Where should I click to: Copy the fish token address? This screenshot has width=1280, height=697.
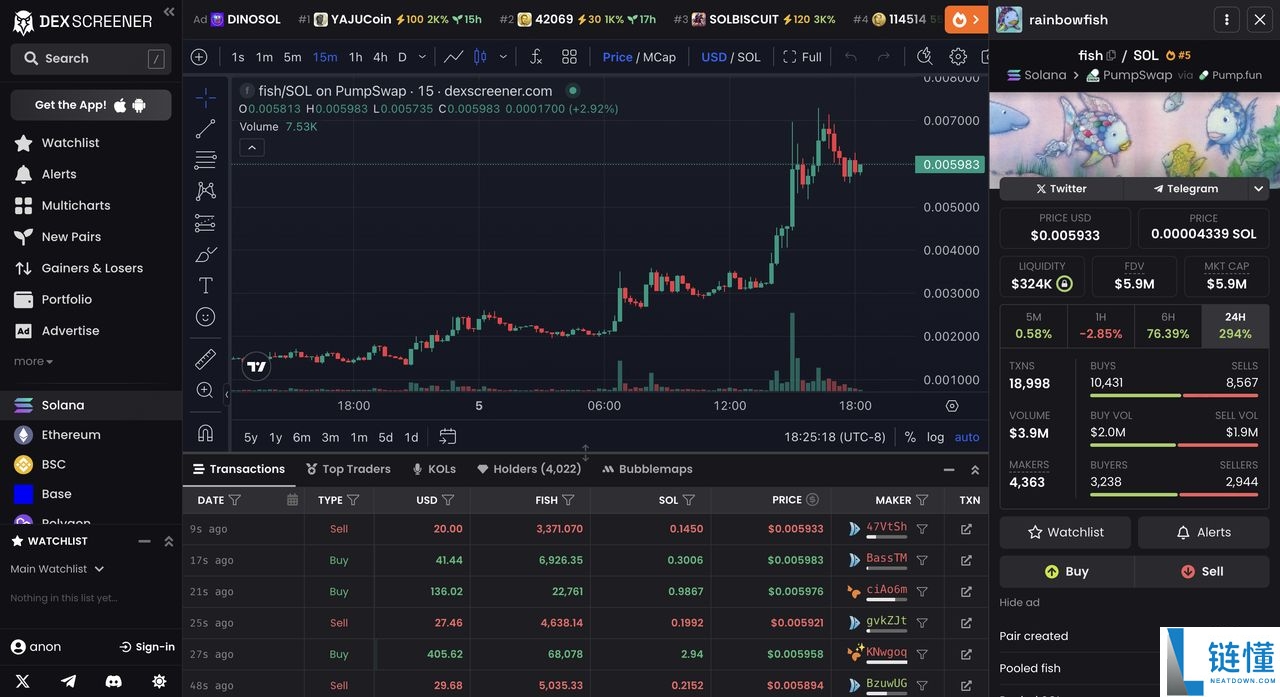click(1111, 56)
